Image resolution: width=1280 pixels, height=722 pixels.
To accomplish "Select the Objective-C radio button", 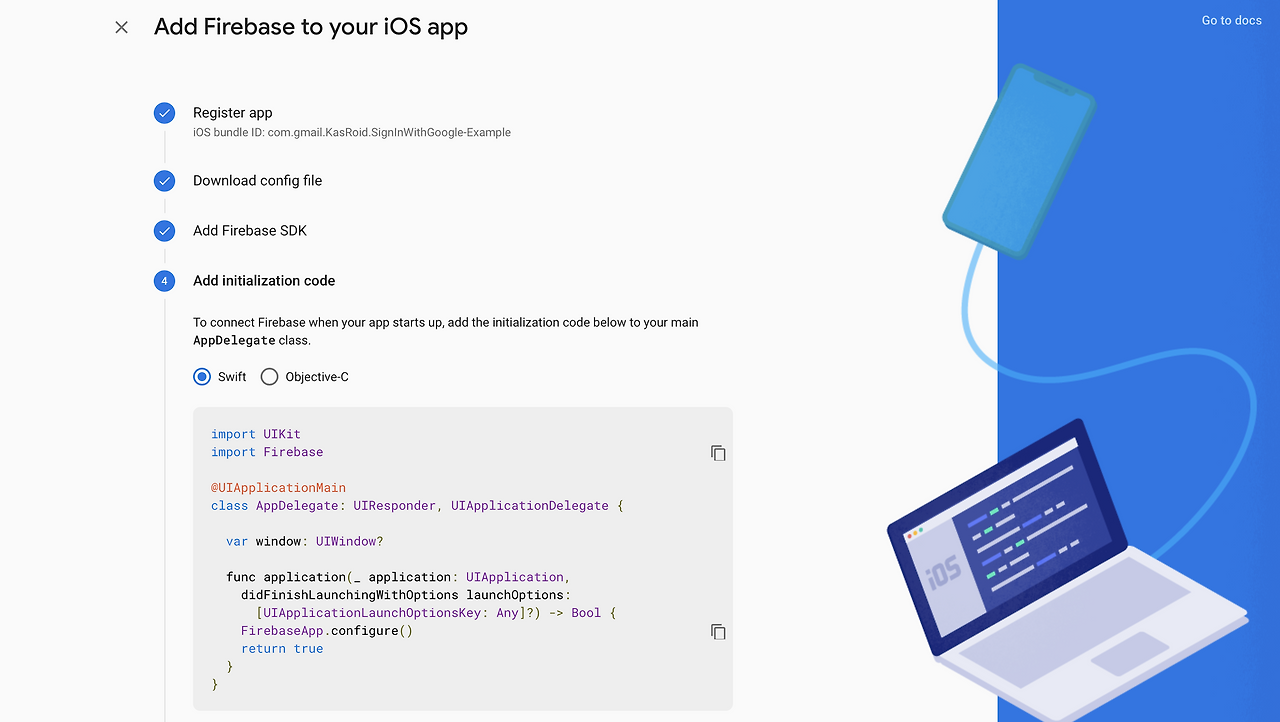I will coord(269,377).
